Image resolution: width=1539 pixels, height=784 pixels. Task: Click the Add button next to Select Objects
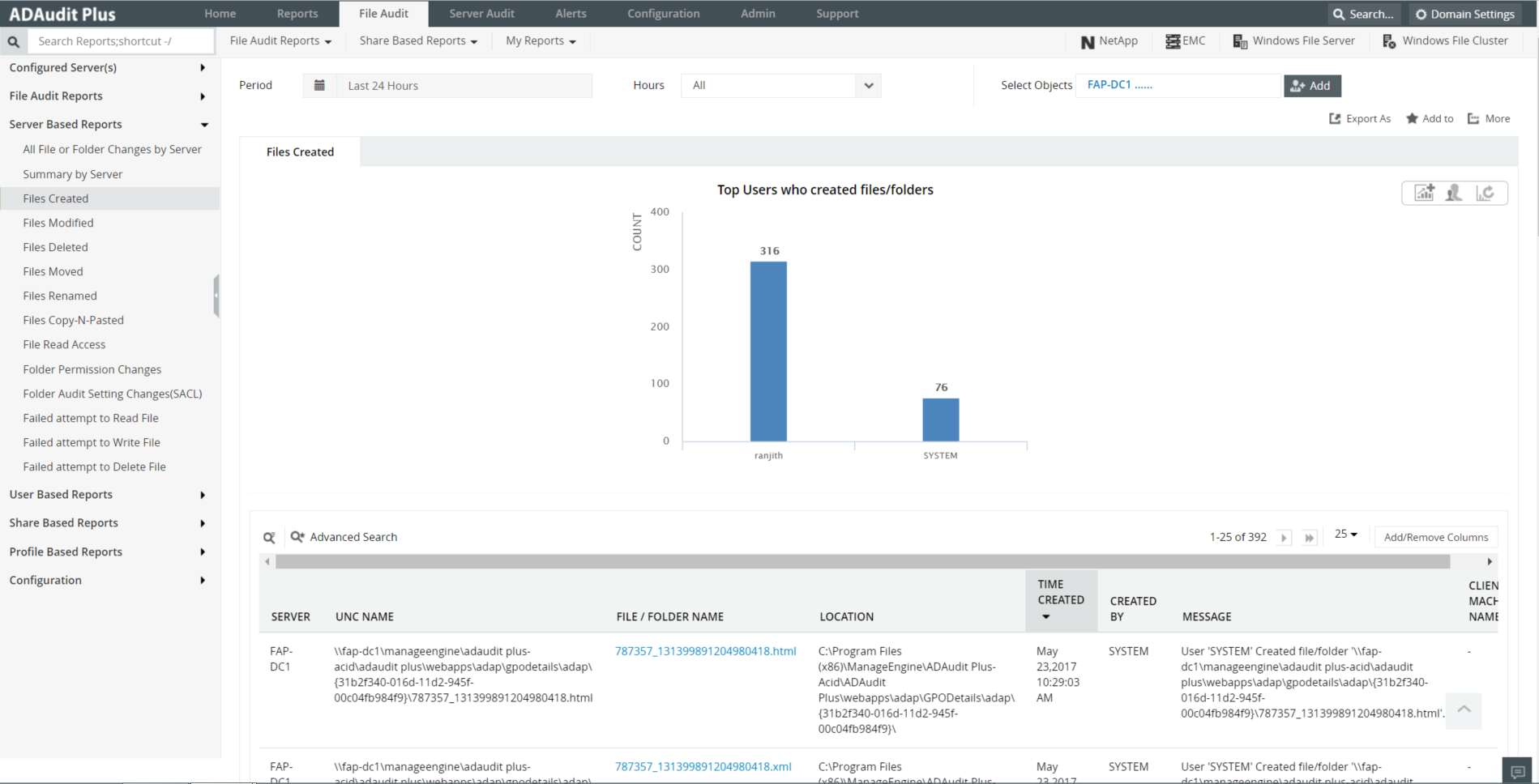(x=1311, y=86)
